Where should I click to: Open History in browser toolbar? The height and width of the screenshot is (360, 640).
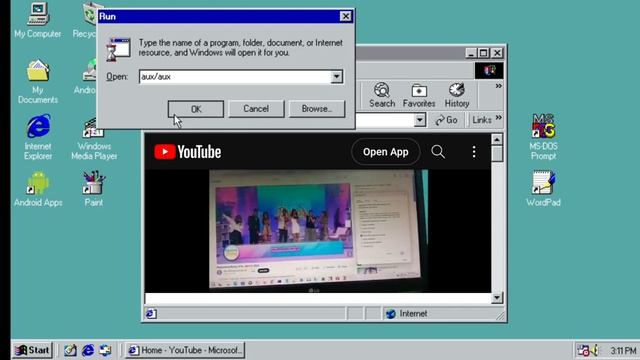457,95
